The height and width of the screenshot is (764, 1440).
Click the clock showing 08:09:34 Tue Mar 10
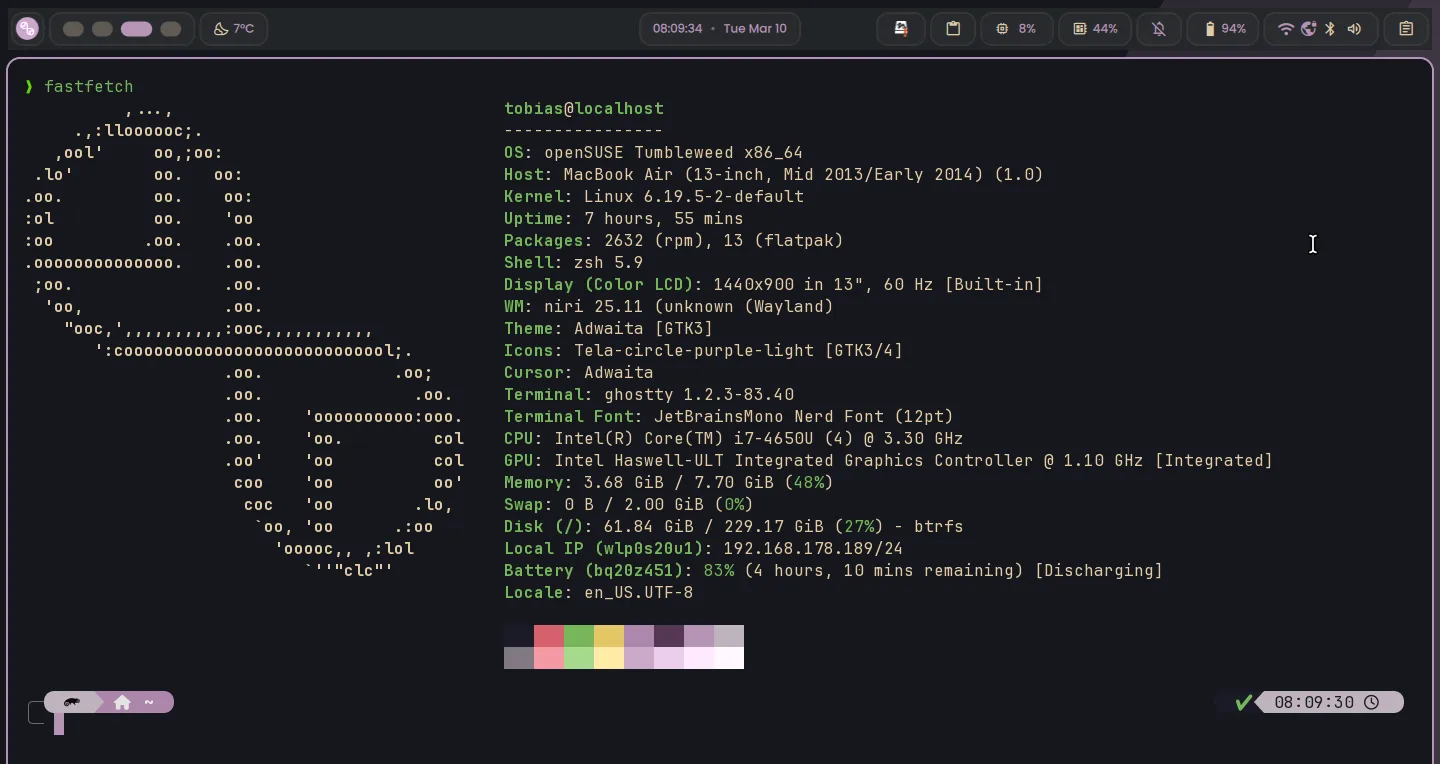coord(719,29)
